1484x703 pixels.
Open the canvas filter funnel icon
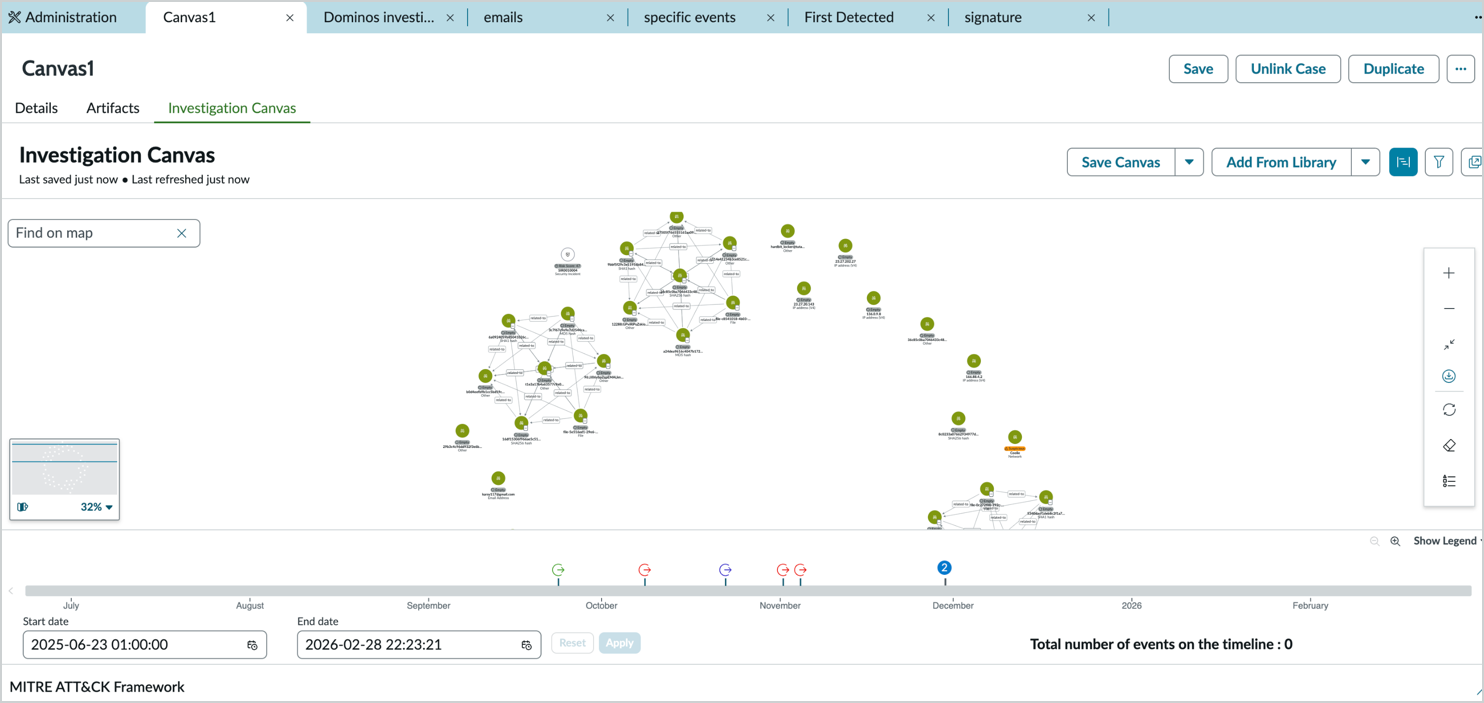click(x=1438, y=162)
